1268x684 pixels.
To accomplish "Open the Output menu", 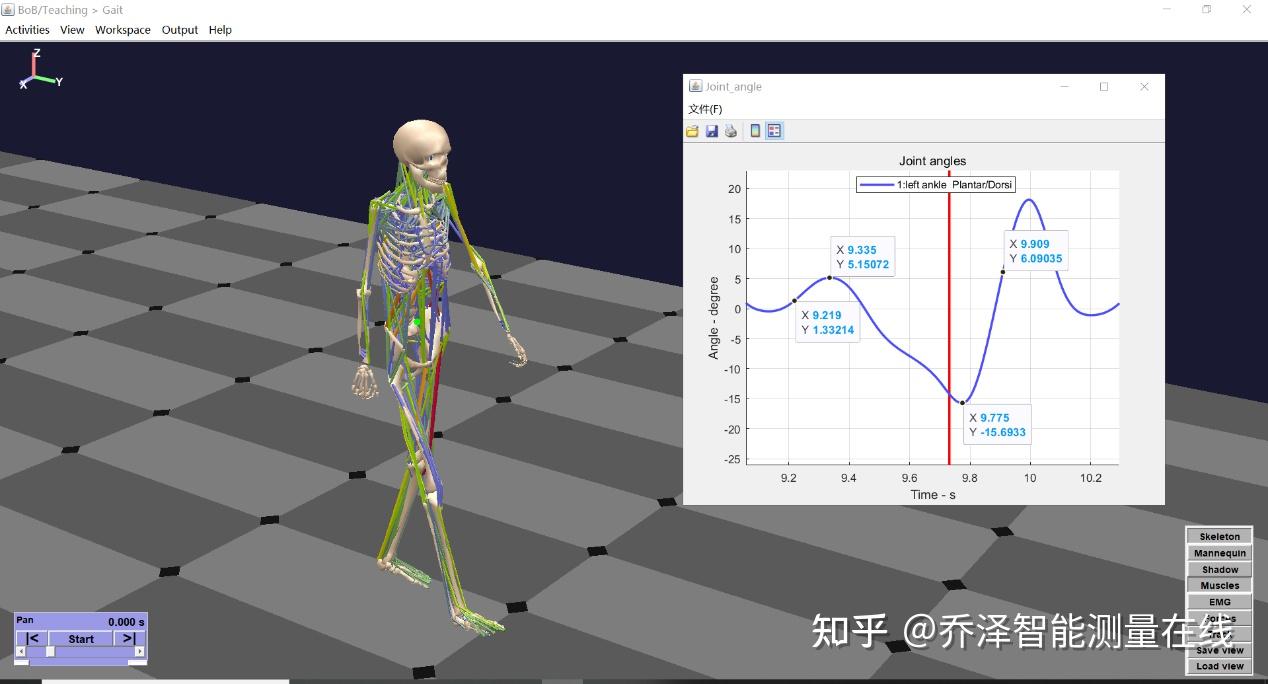I will (x=179, y=29).
